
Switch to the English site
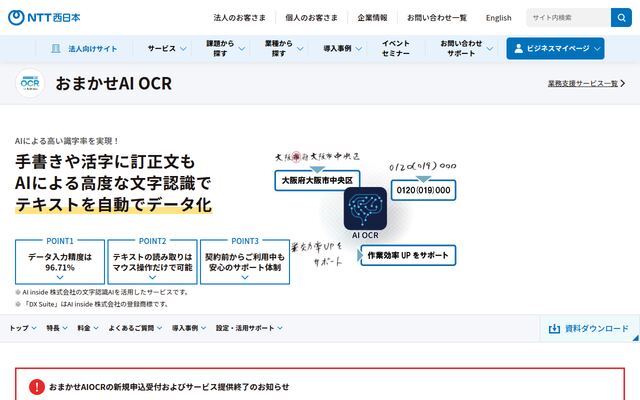click(x=498, y=18)
